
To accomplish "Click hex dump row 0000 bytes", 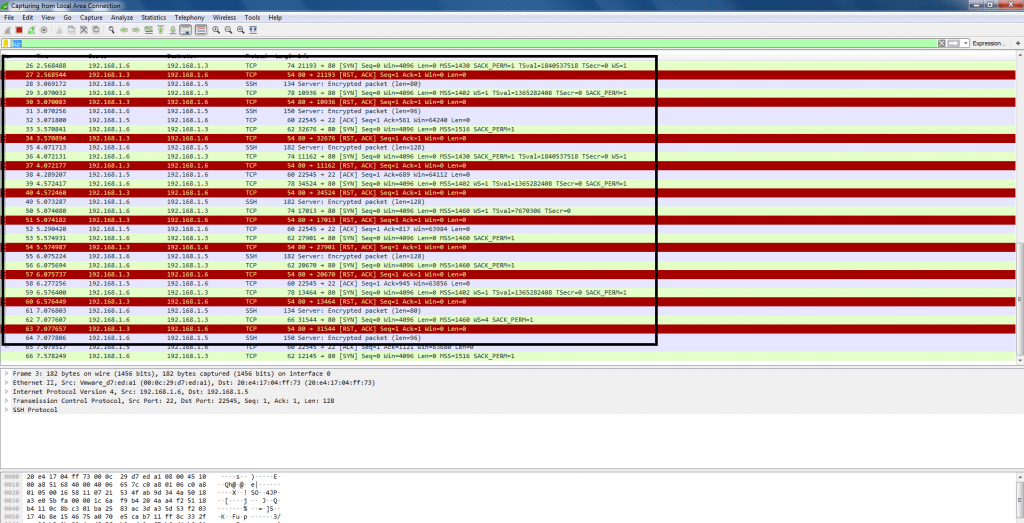I will 116,477.
